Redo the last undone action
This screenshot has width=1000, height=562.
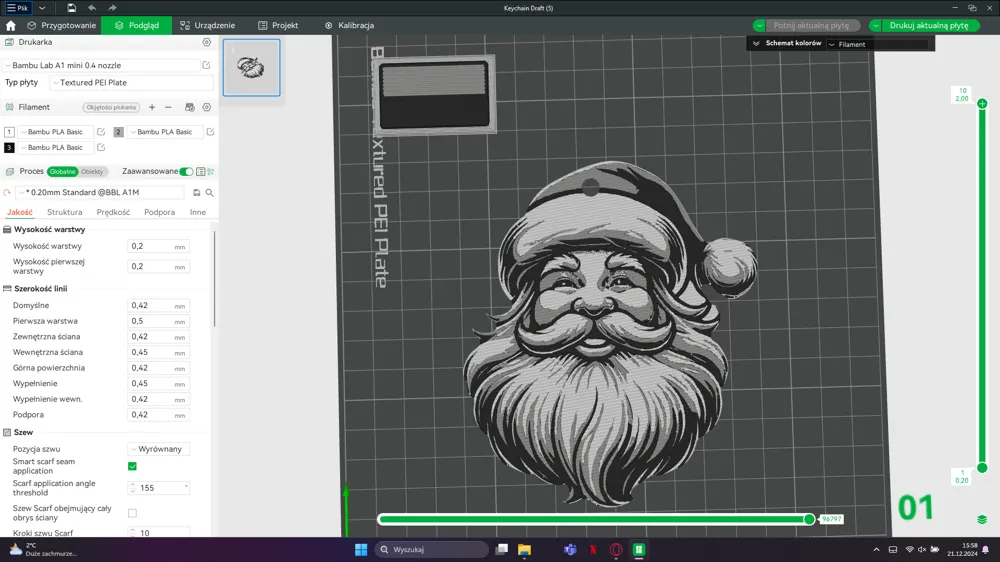point(112,8)
